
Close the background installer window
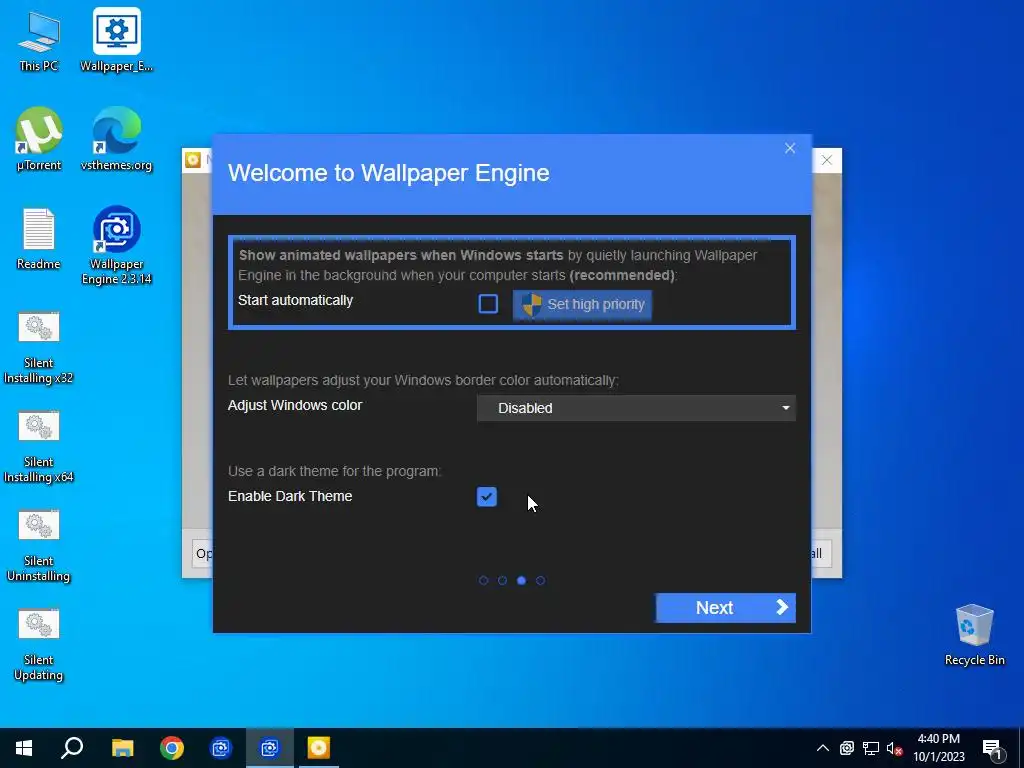pos(827,160)
